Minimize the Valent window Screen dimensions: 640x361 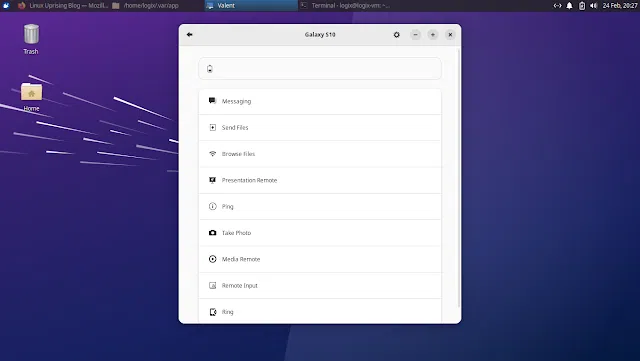[416, 35]
